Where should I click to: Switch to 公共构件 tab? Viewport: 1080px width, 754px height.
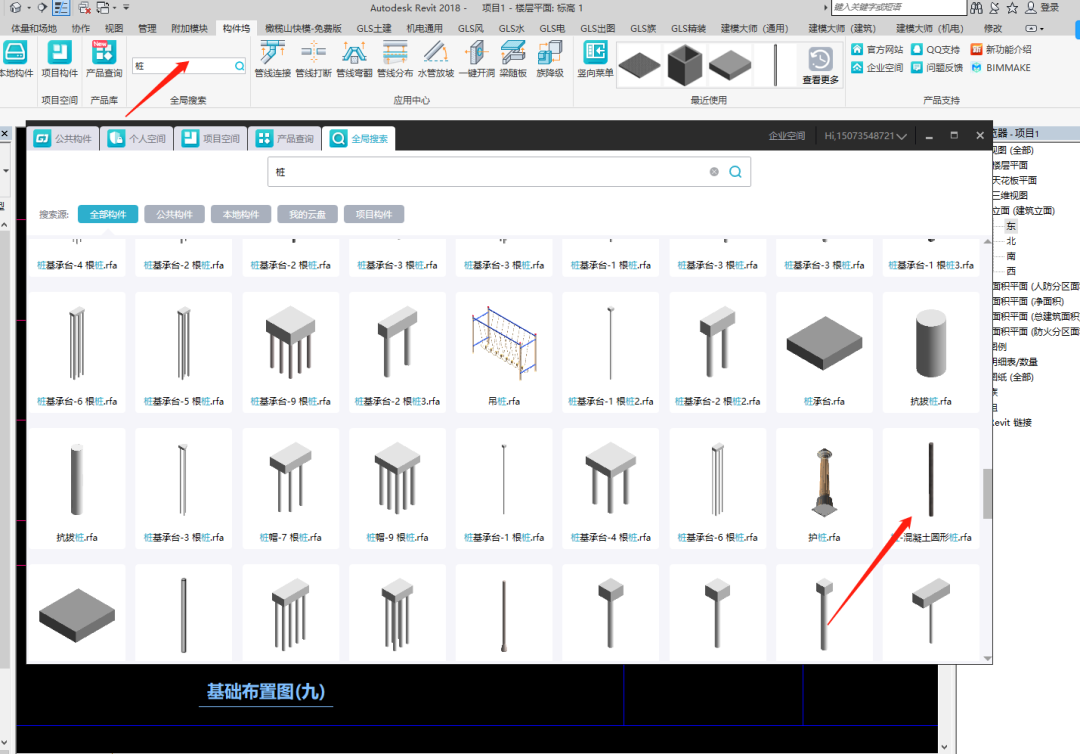tap(63, 138)
